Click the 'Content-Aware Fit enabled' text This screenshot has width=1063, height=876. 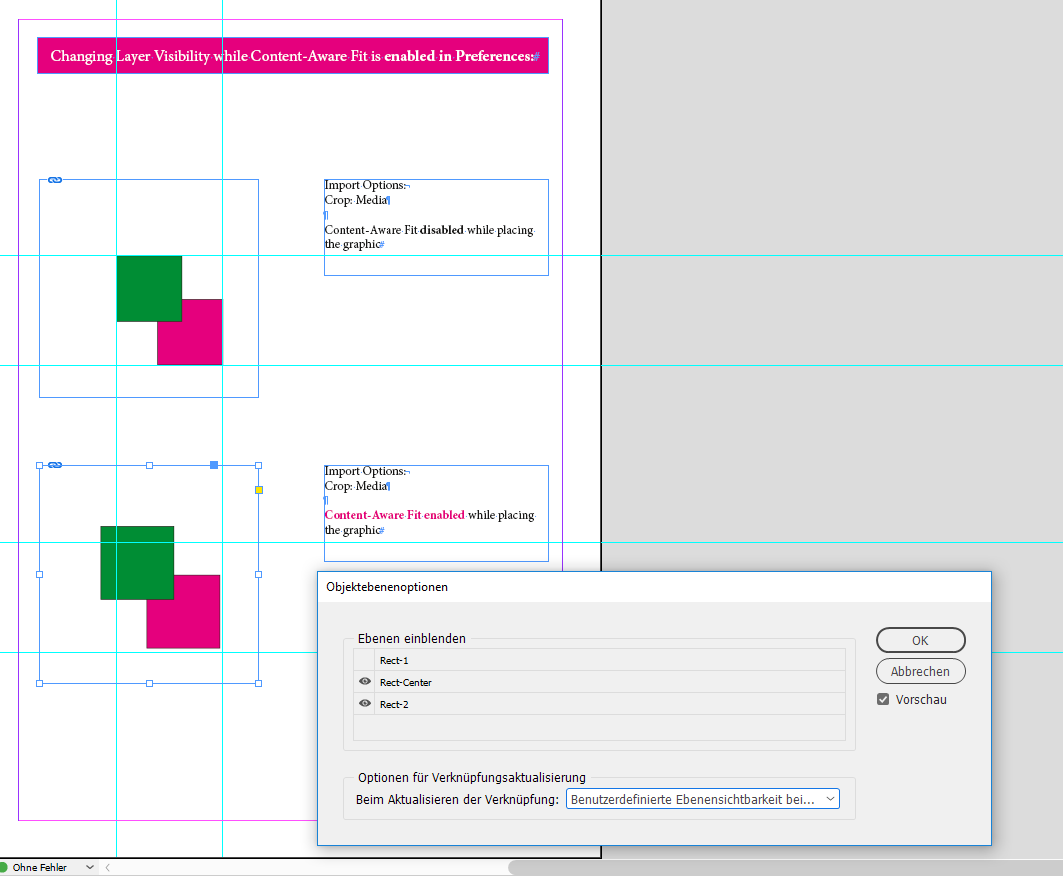pyautogui.click(x=395, y=515)
